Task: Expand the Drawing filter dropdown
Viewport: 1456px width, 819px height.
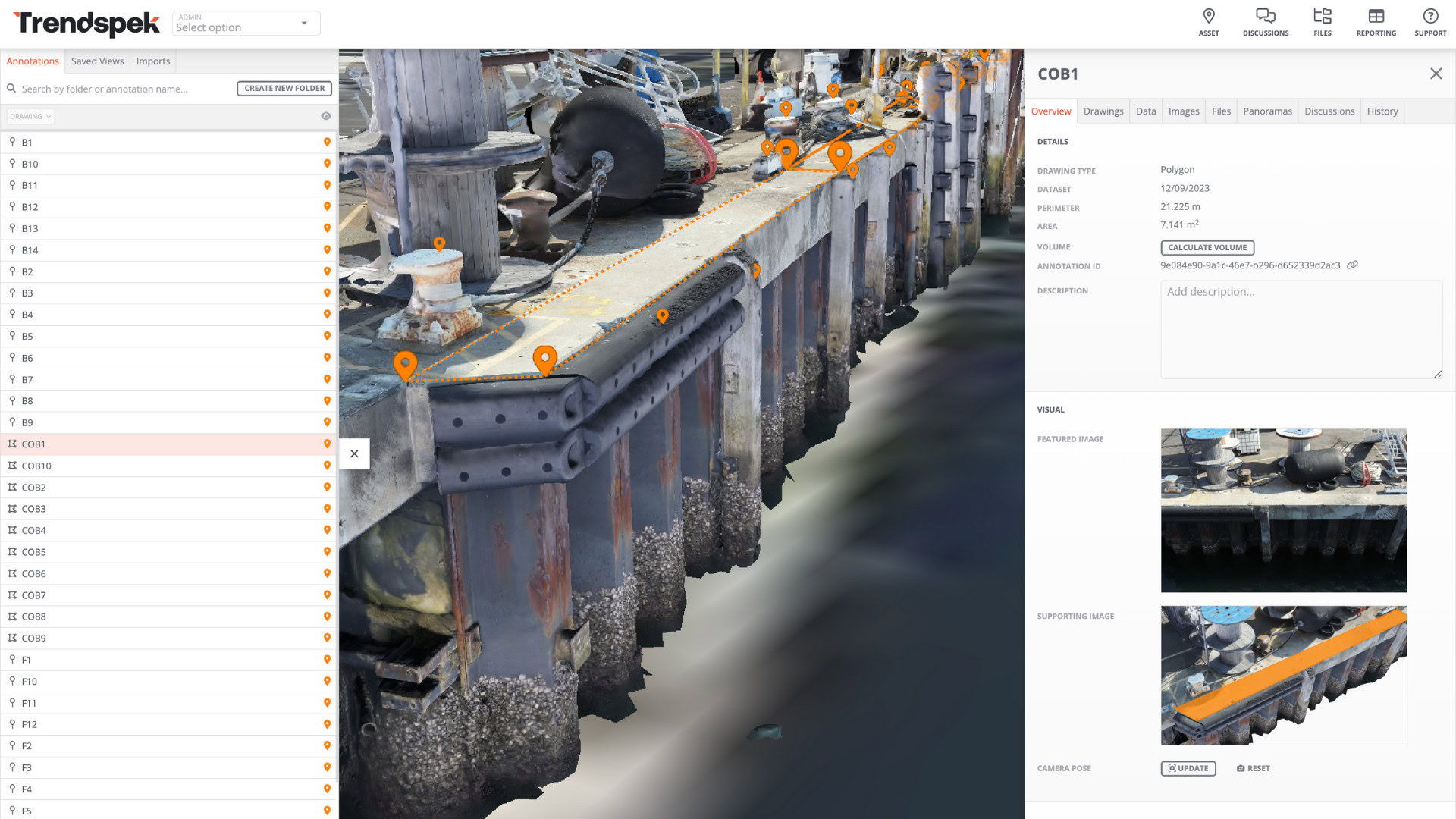Action: point(30,116)
